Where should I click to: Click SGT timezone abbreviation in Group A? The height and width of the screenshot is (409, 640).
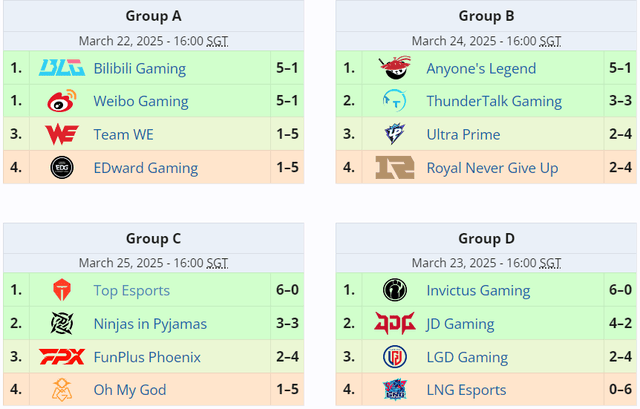[x=217, y=41]
